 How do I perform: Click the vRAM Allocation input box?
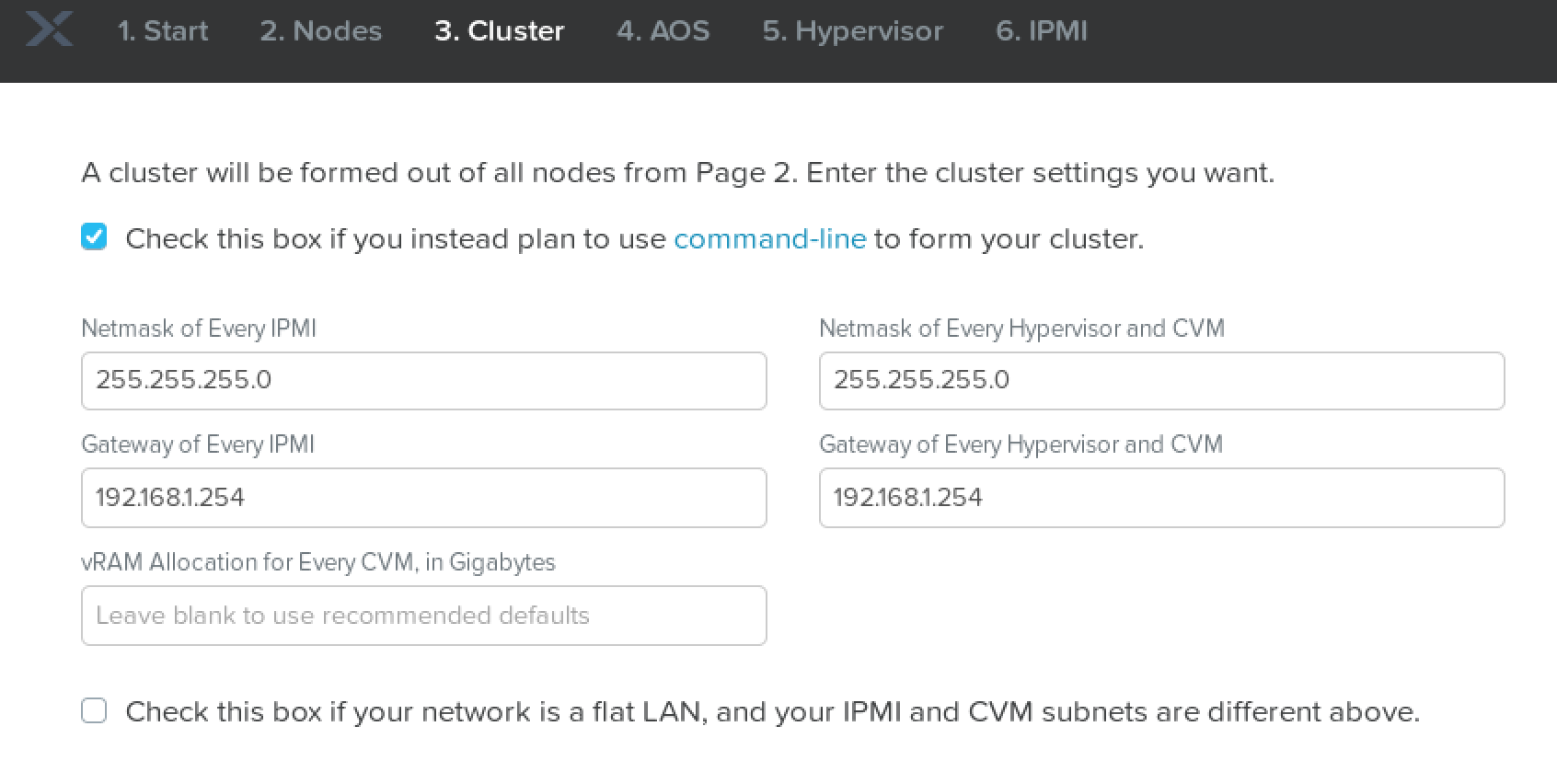423,616
